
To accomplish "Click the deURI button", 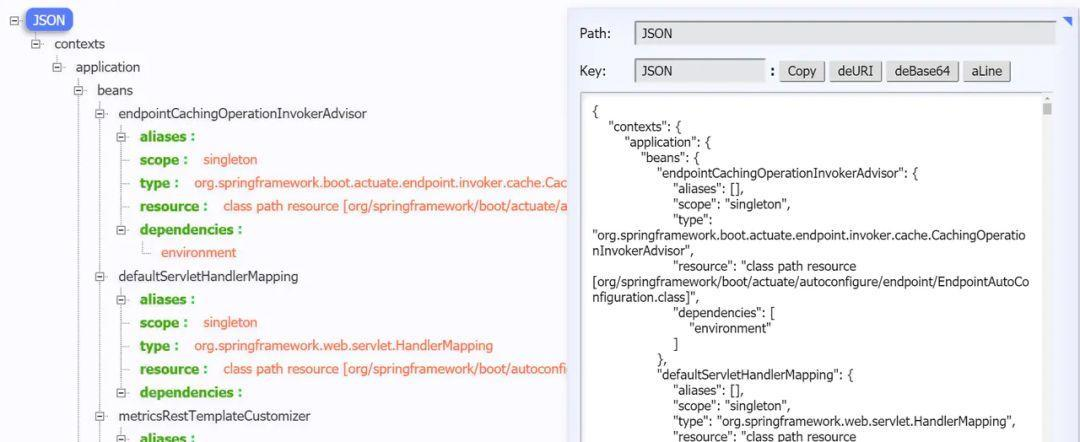I will [x=856, y=71].
